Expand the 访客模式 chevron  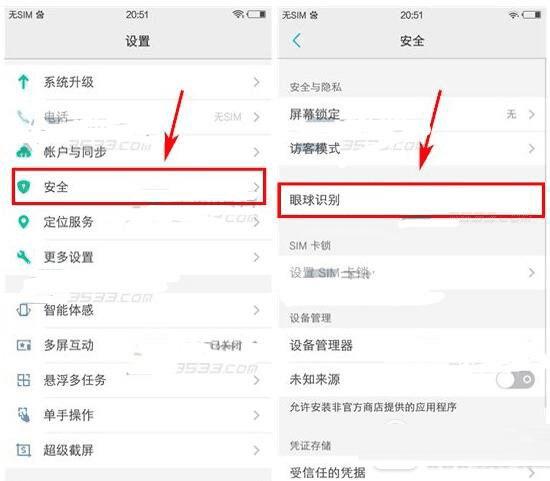532,148
